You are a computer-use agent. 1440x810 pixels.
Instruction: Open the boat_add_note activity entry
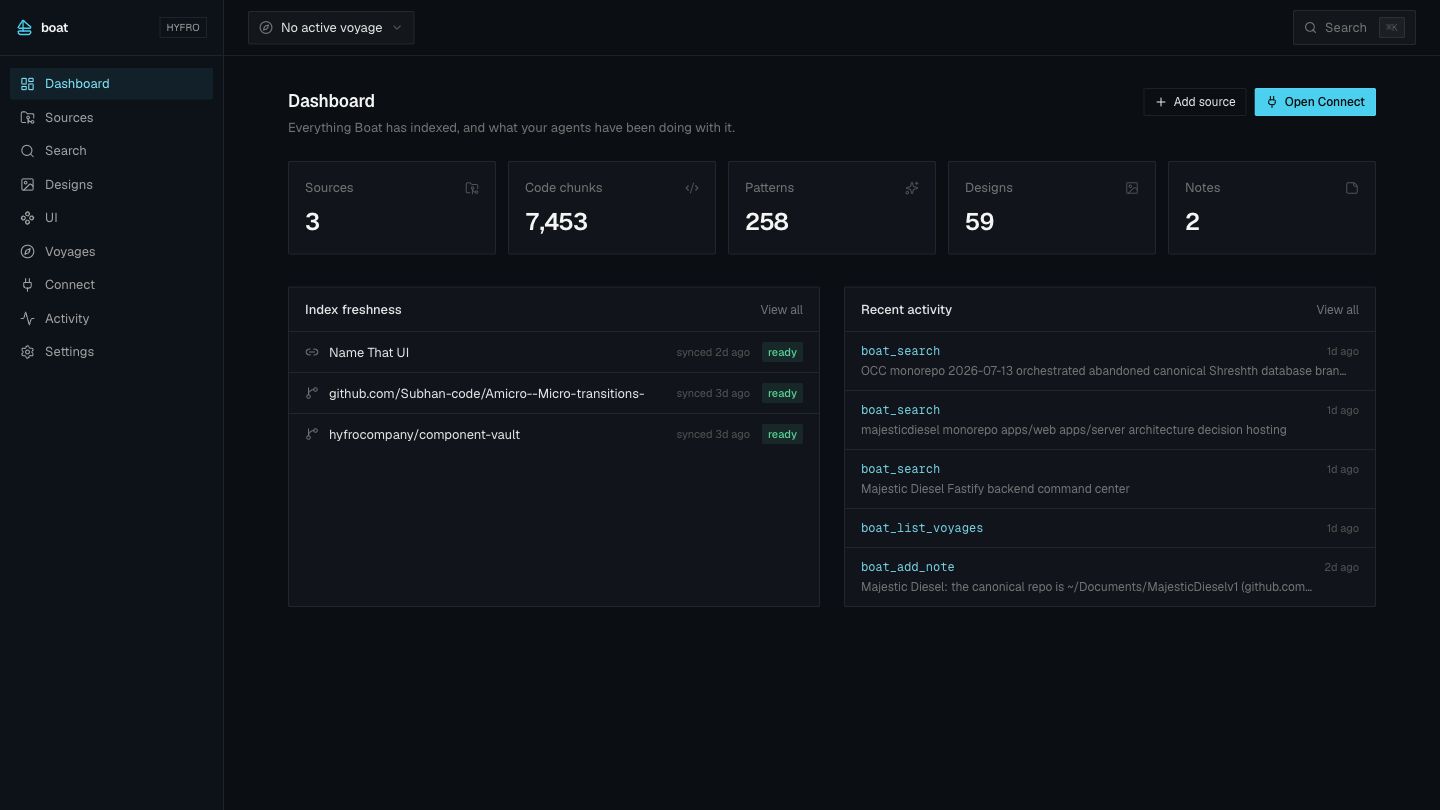[x=1110, y=577]
